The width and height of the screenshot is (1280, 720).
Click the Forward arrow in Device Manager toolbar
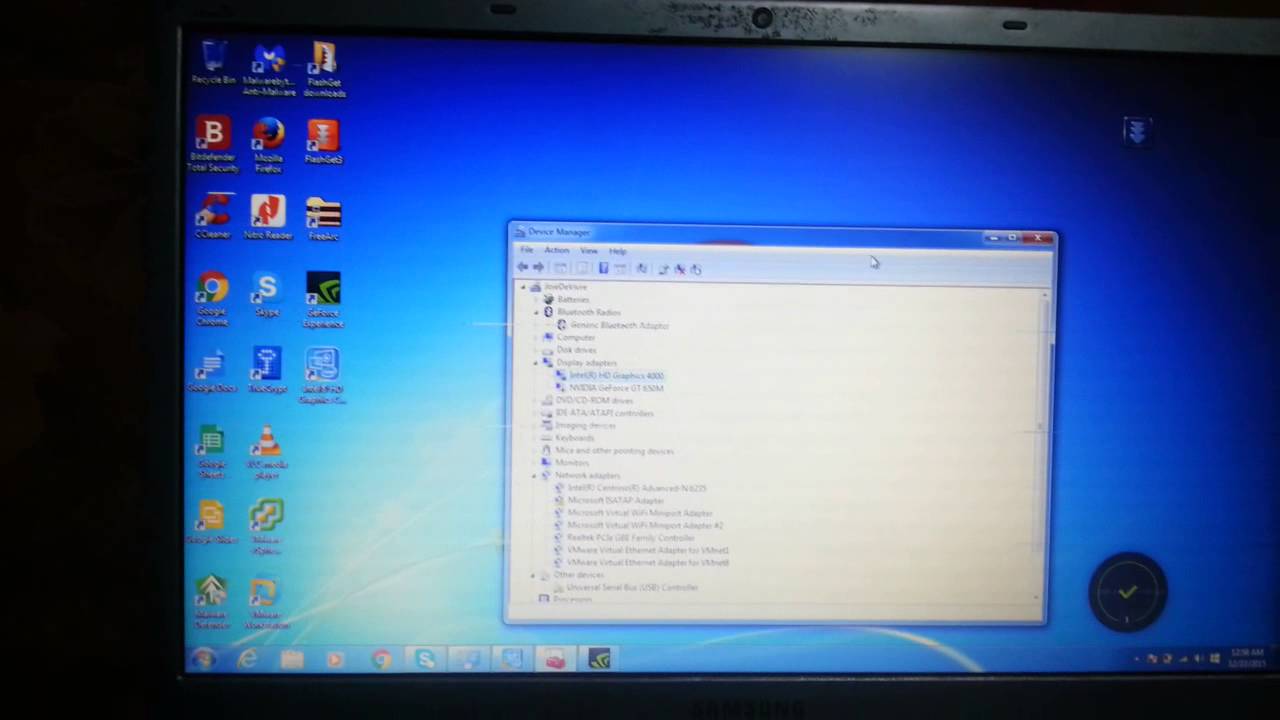[539, 268]
